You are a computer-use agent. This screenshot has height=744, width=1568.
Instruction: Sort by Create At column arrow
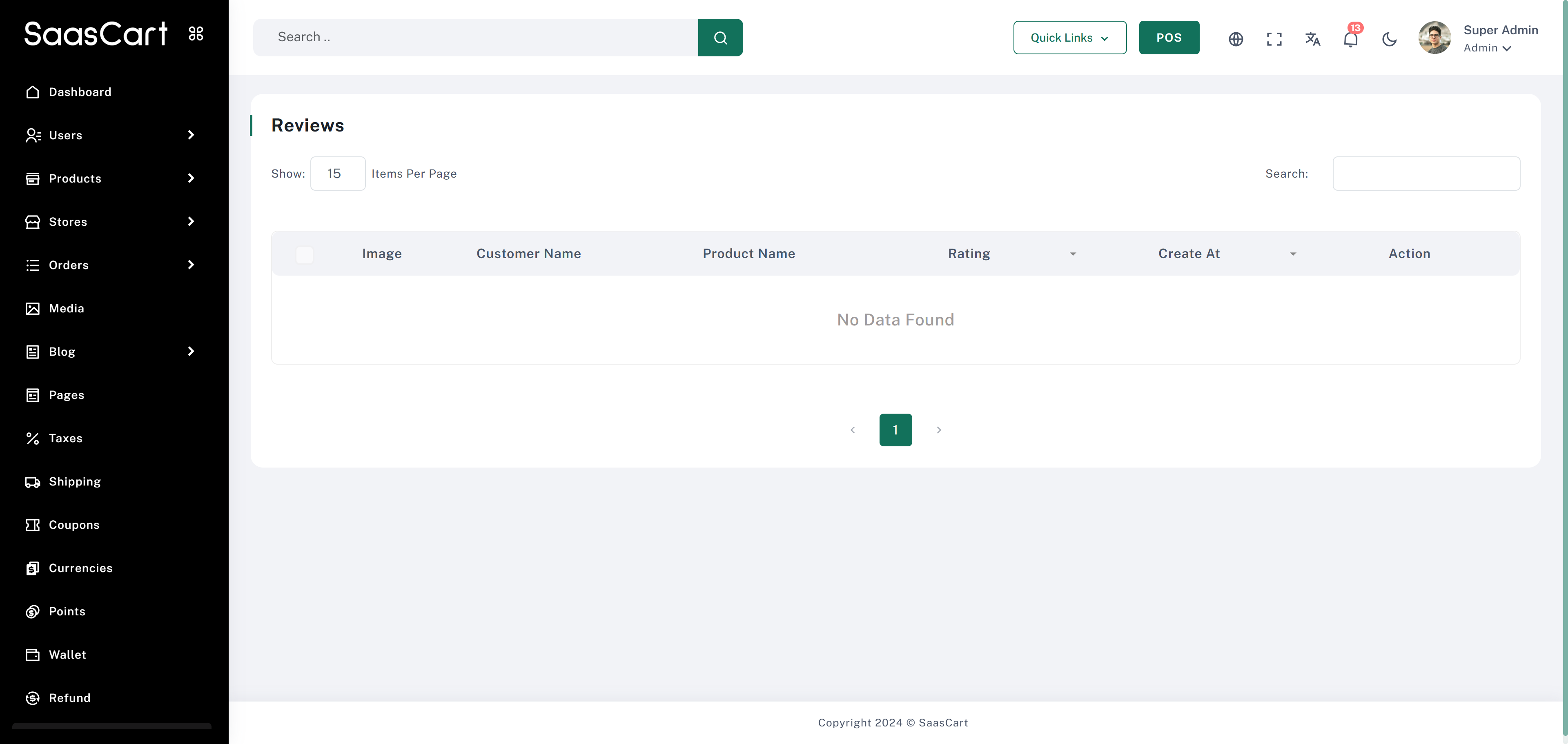tap(1293, 254)
